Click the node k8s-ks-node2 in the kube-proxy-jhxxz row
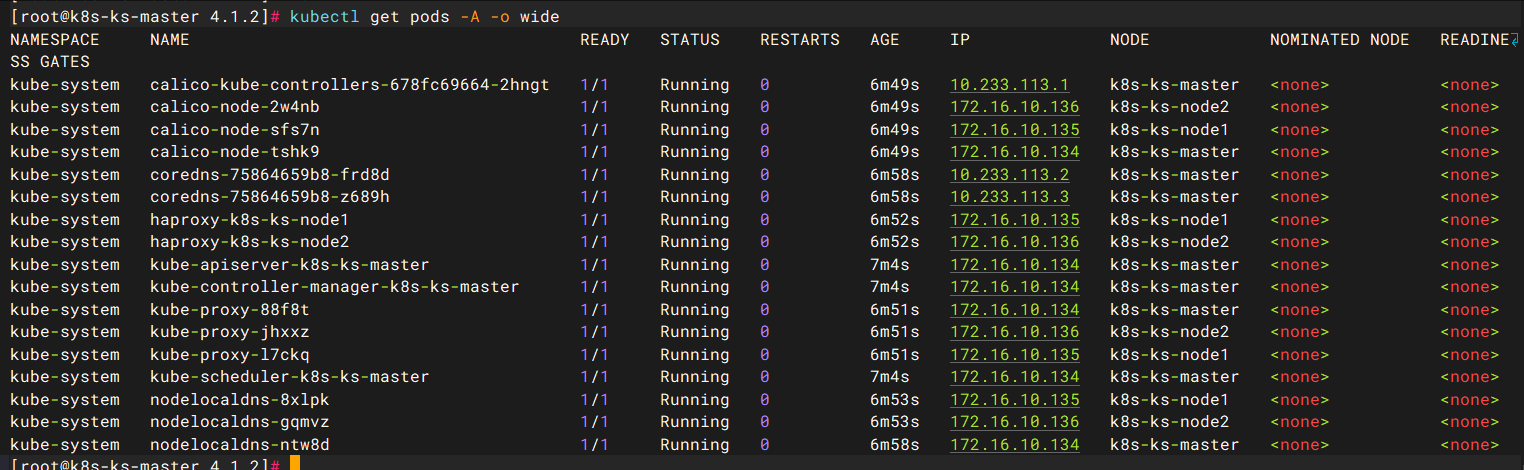Image resolution: width=1524 pixels, height=470 pixels. coord(1170,332)
